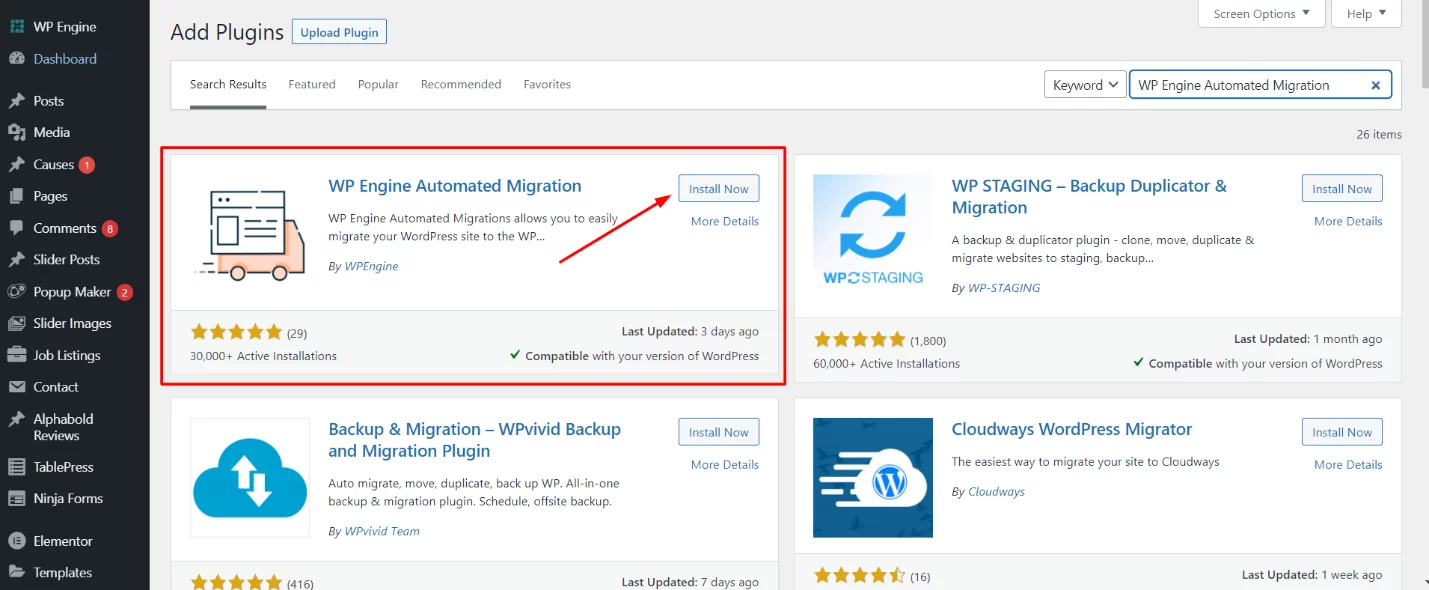This screenshot has width=1429, height=590.
Task: Click the Contact envelope icon
Action: tap(17, 387)
